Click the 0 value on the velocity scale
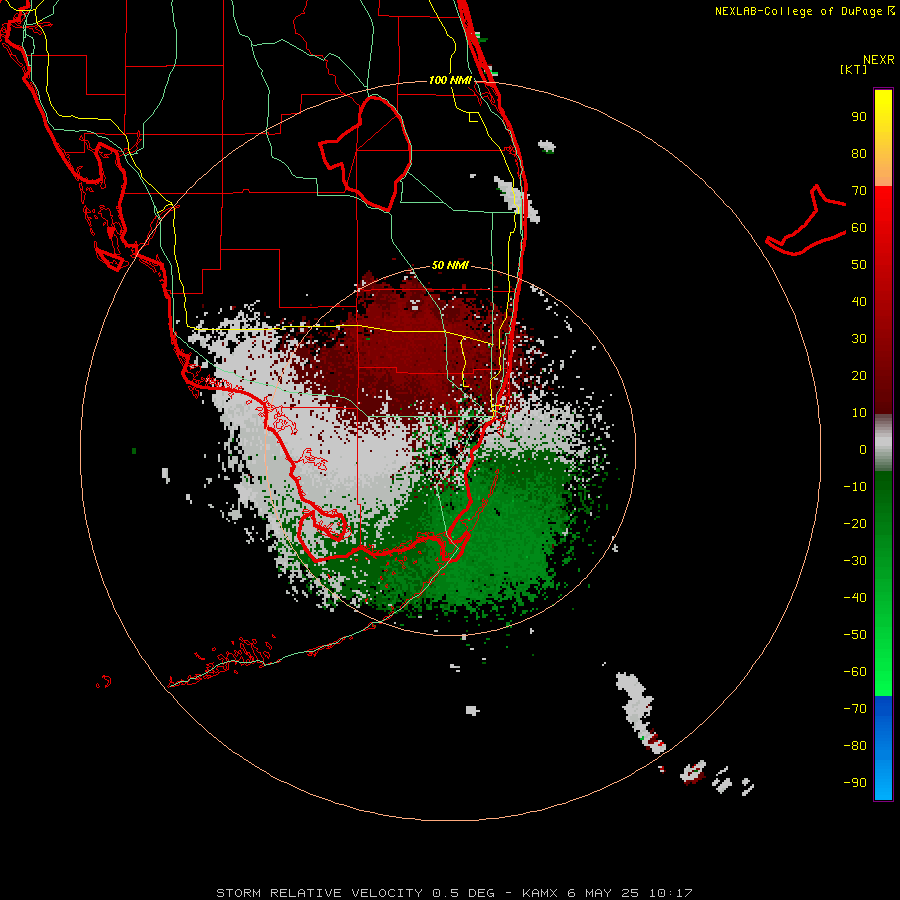 click(863, 449)
